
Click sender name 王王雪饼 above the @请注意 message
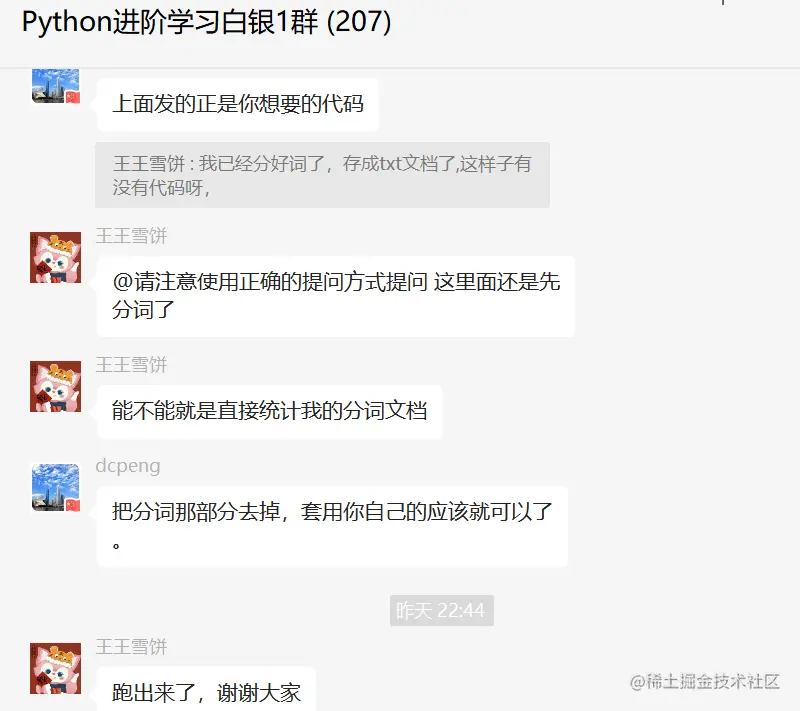(x=131, y=236)
